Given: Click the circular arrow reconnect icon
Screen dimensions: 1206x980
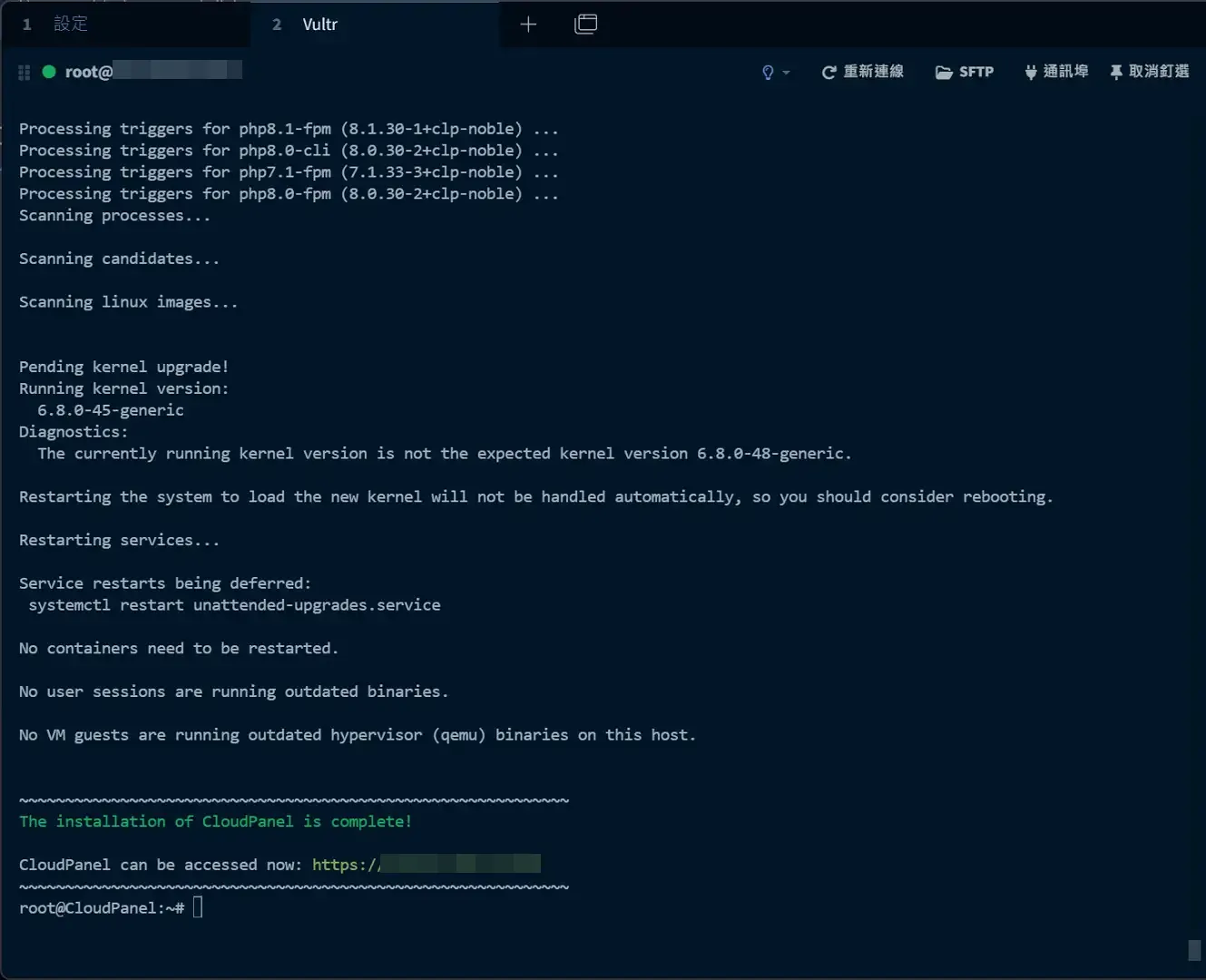Looking at the screenshot, I should [829, 73].
